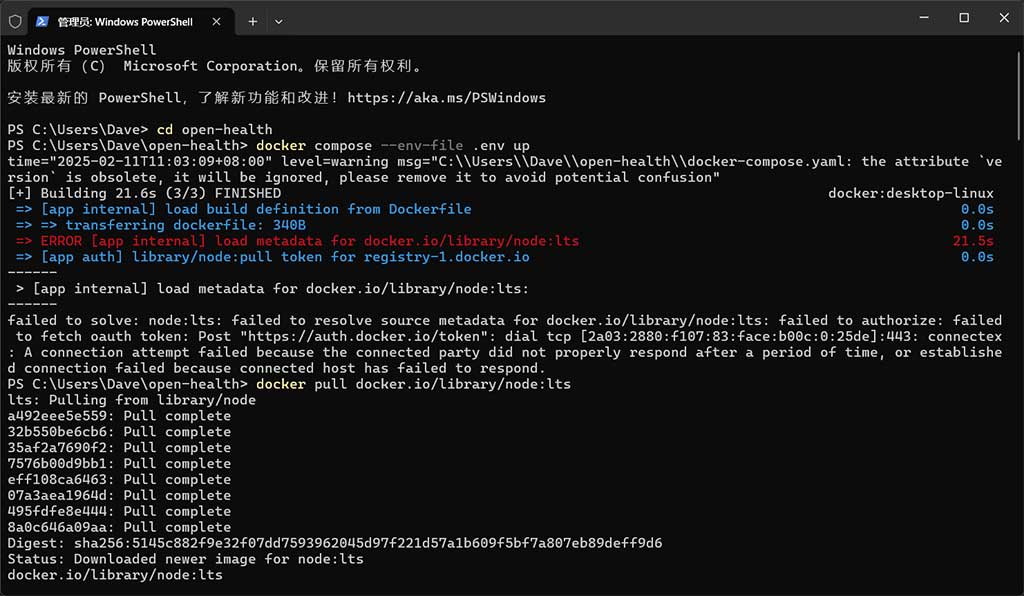Image resolution: width=1024 pixels, height=596 pixels.
Task: Expand the new tab profile dropdown
Action: tap(279, 22)
